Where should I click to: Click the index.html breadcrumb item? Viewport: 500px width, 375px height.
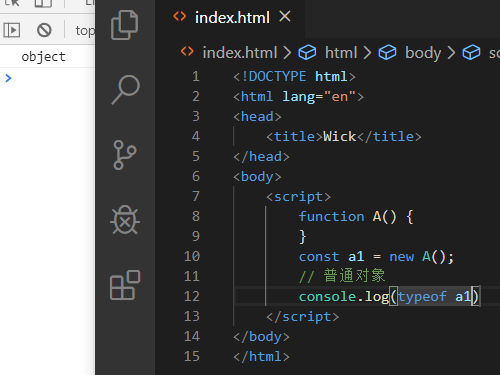[x=240, y=53]
